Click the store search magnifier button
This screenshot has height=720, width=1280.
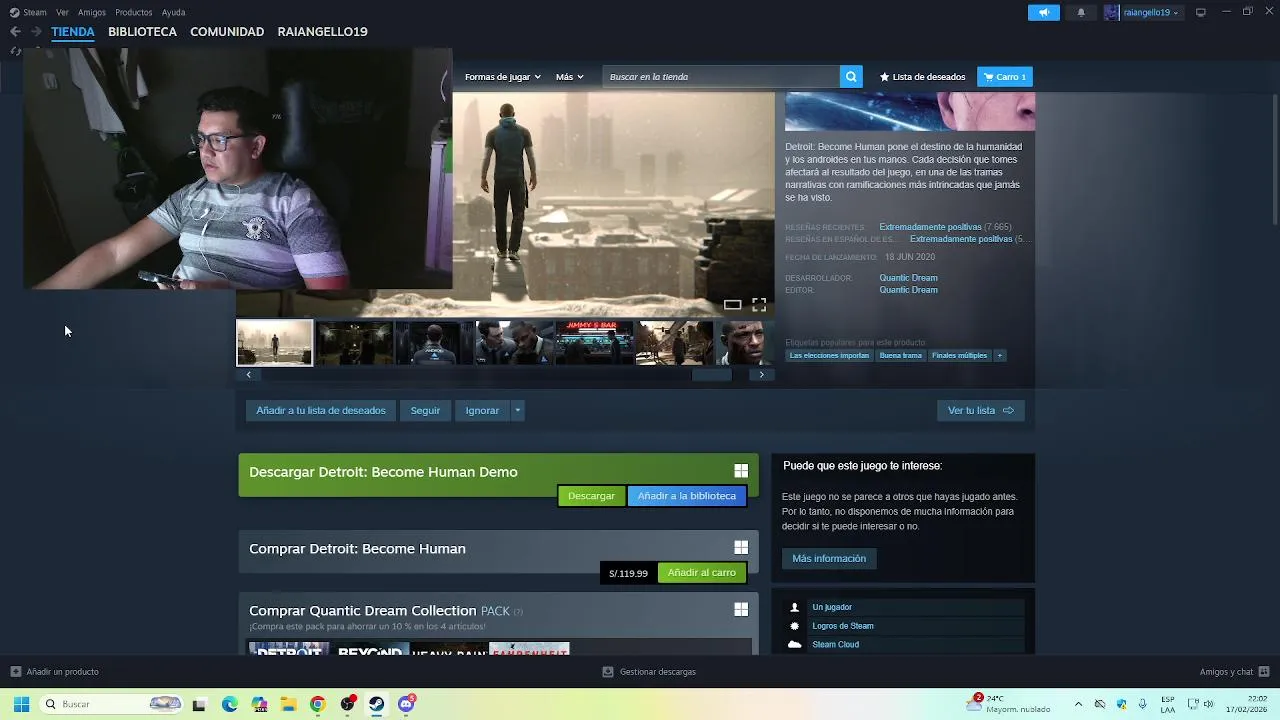(851, 77)
